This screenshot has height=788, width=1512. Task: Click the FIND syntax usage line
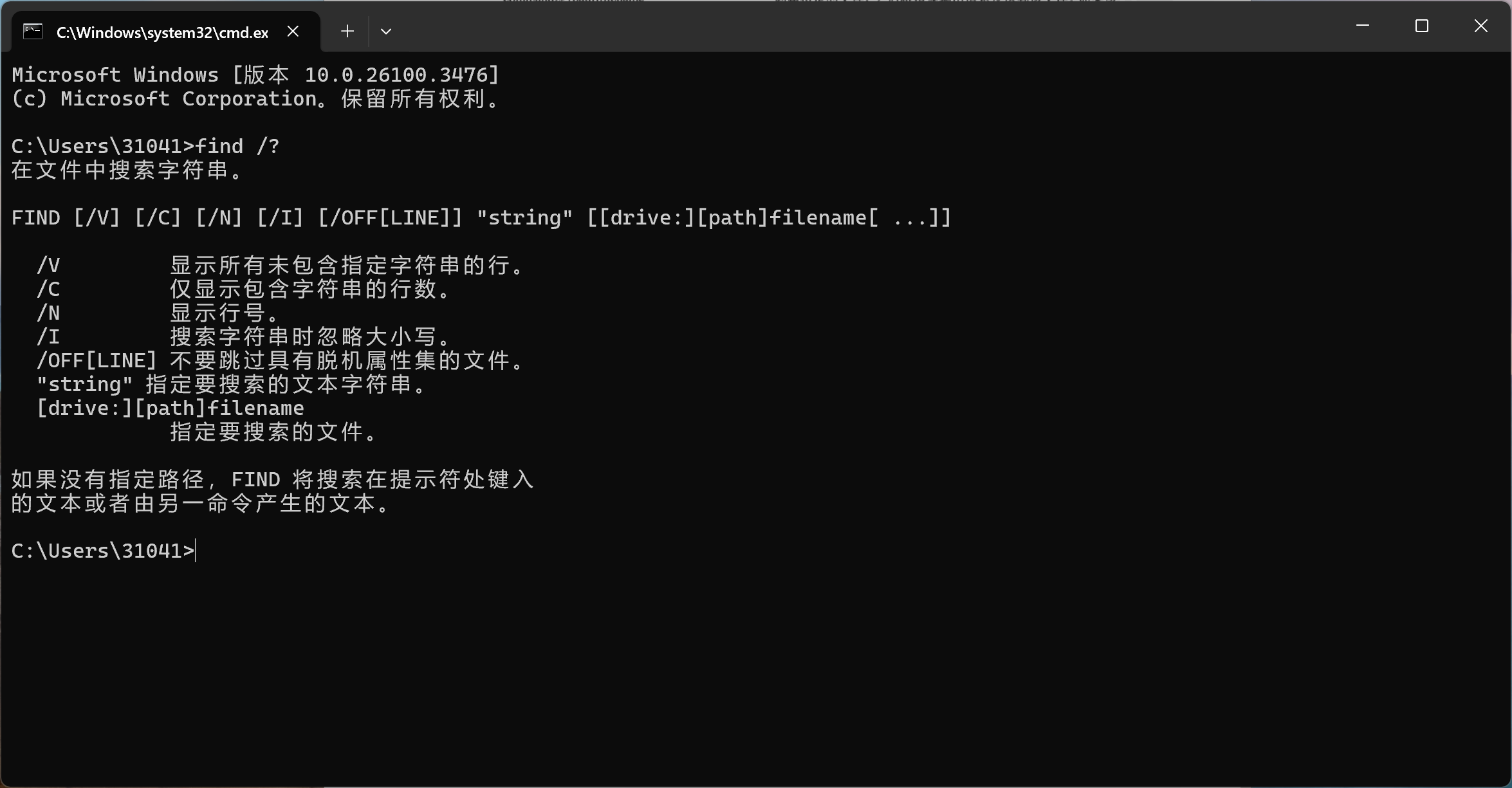click(481, 217)
